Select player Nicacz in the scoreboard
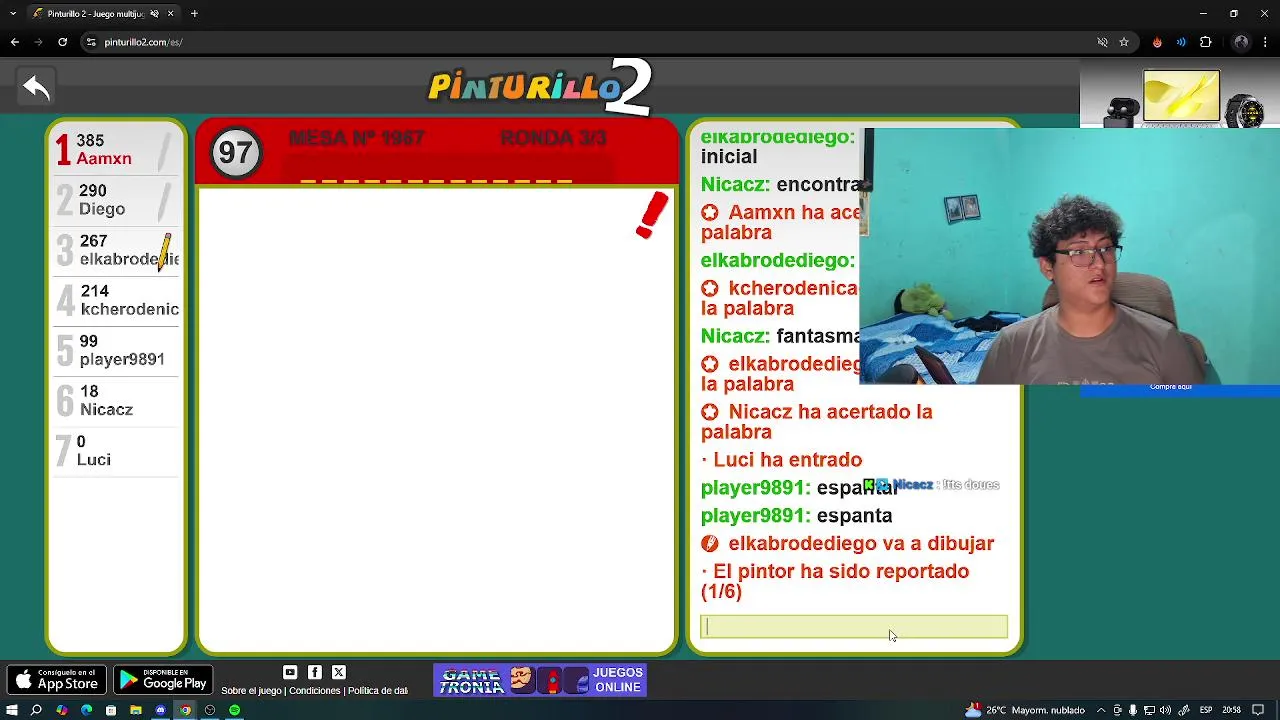This screenshot has width=1280, height=720. coord(116,400)
